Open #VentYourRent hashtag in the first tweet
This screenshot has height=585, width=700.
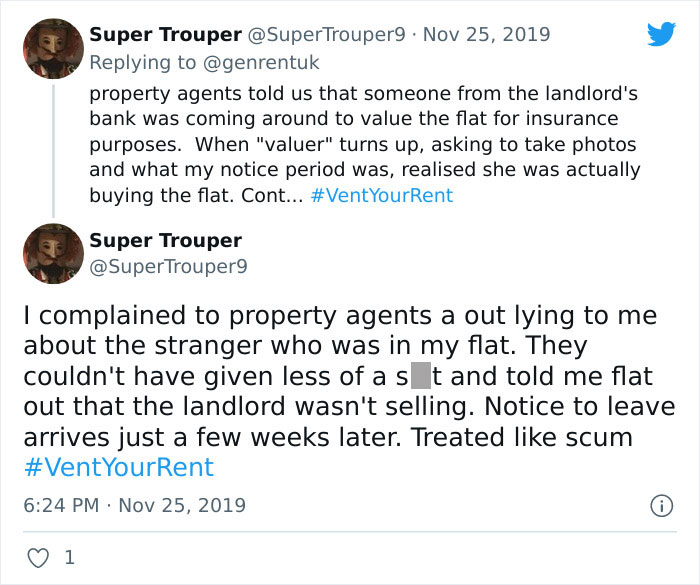pos(381,195)
